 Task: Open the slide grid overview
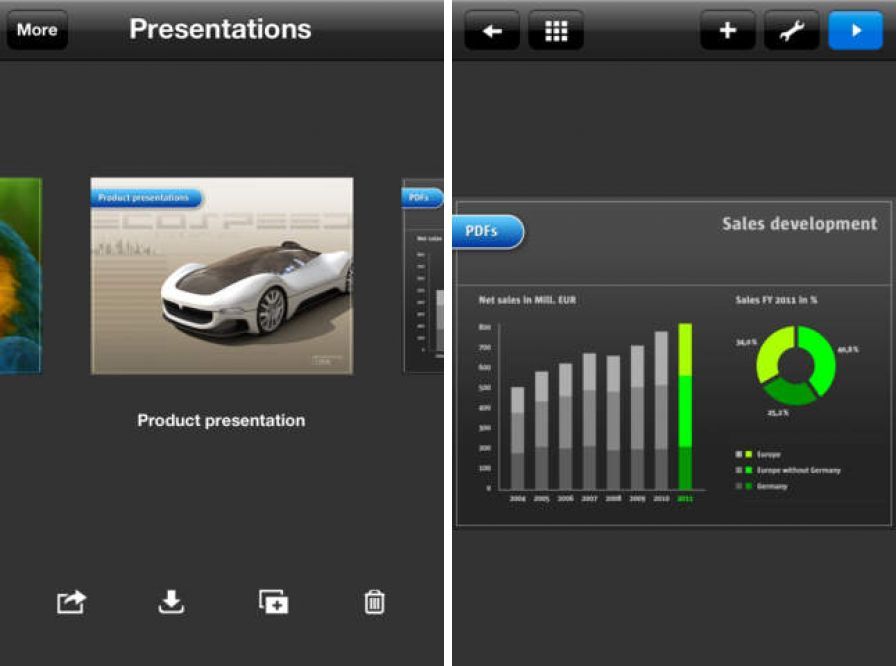click(x=556, y=31)
